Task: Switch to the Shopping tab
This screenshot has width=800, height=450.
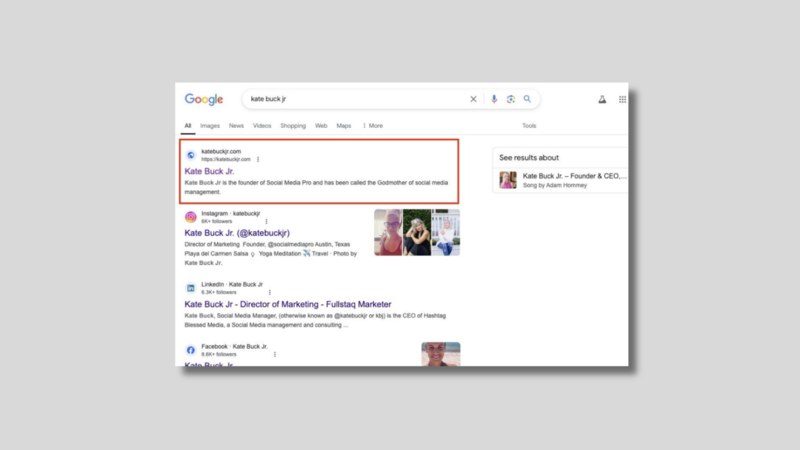Action: coord(293,126)
